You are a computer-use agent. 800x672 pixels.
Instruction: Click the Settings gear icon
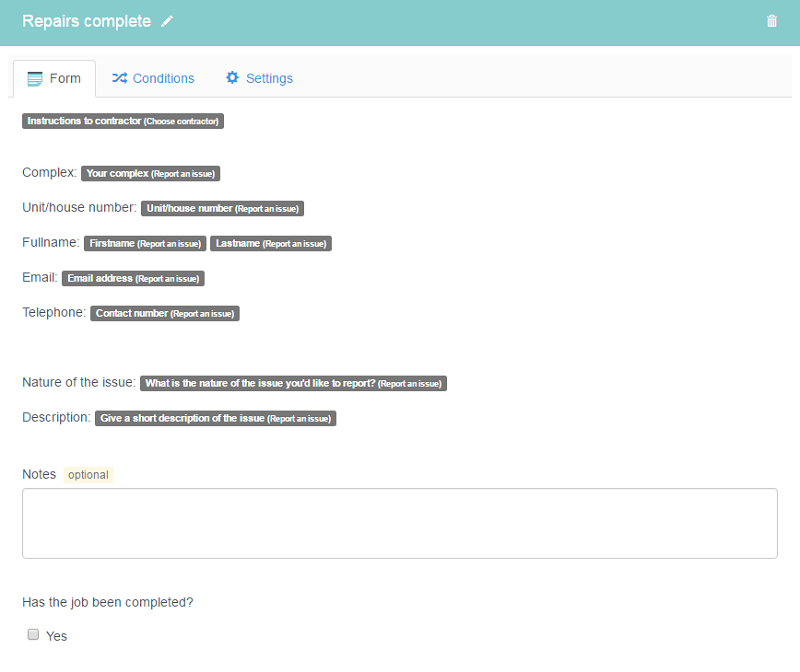[233, 78]
